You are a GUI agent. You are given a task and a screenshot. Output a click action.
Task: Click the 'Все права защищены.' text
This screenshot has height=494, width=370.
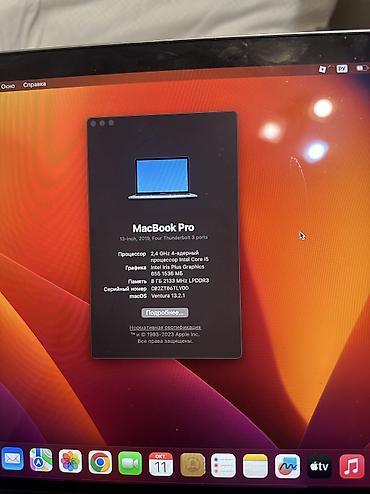point(165,341)
